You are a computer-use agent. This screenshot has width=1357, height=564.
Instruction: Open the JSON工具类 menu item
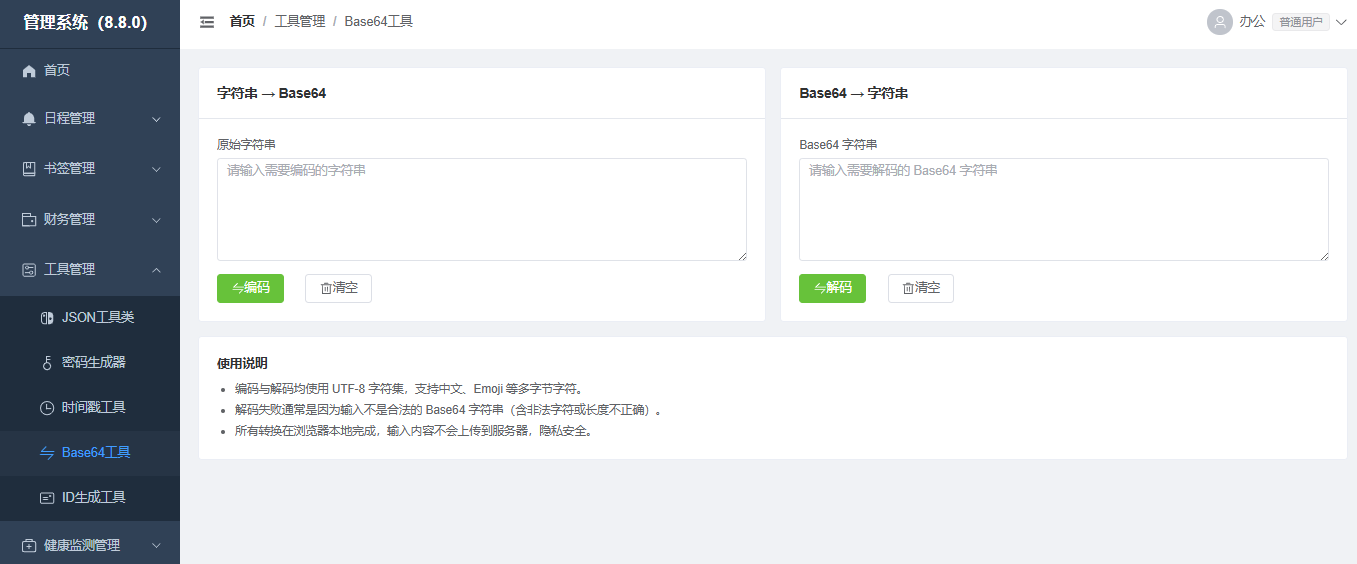(x=90, y=318)
